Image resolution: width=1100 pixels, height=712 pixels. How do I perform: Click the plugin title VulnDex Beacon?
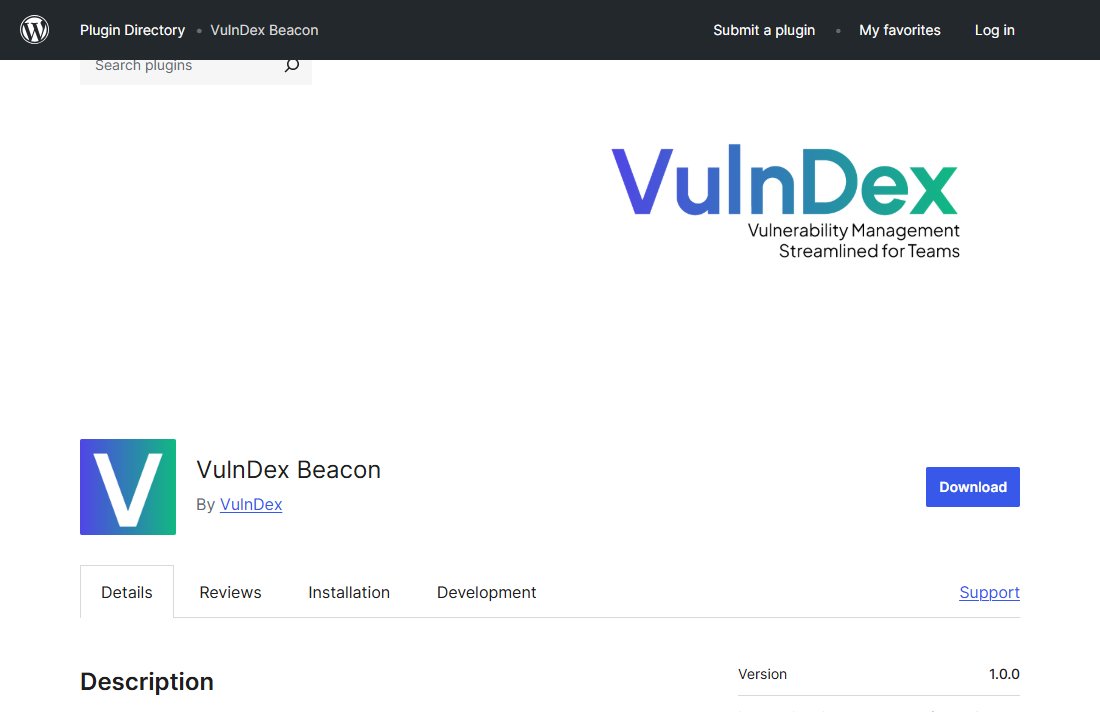[x=289, y=469]
